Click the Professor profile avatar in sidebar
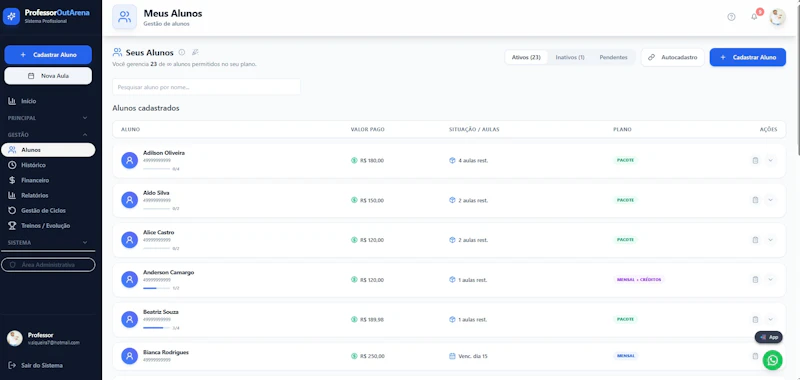Viewport: 800px width, 380px height. 15,338
